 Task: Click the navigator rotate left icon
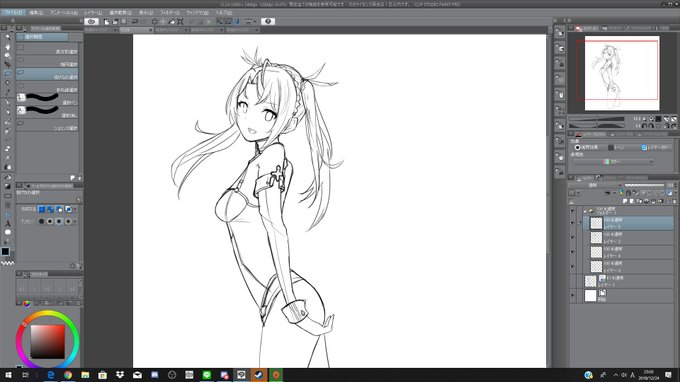[x=644, y=126]
